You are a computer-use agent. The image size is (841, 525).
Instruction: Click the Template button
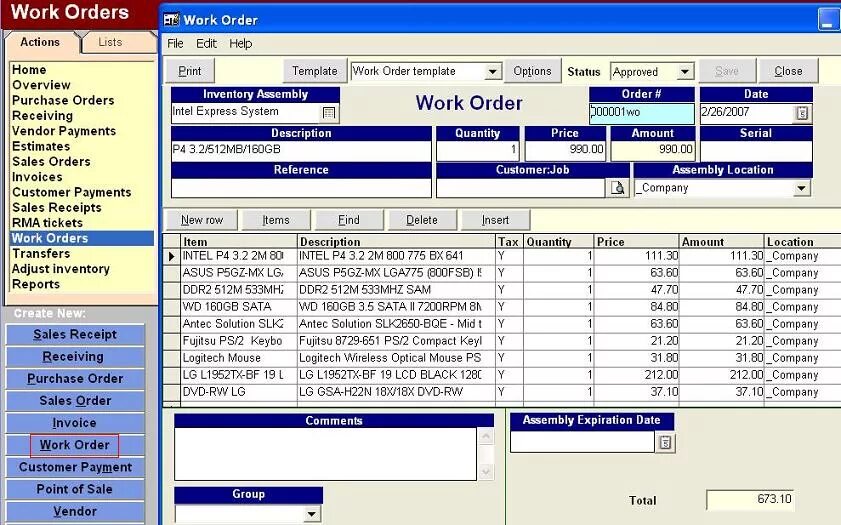315,71
